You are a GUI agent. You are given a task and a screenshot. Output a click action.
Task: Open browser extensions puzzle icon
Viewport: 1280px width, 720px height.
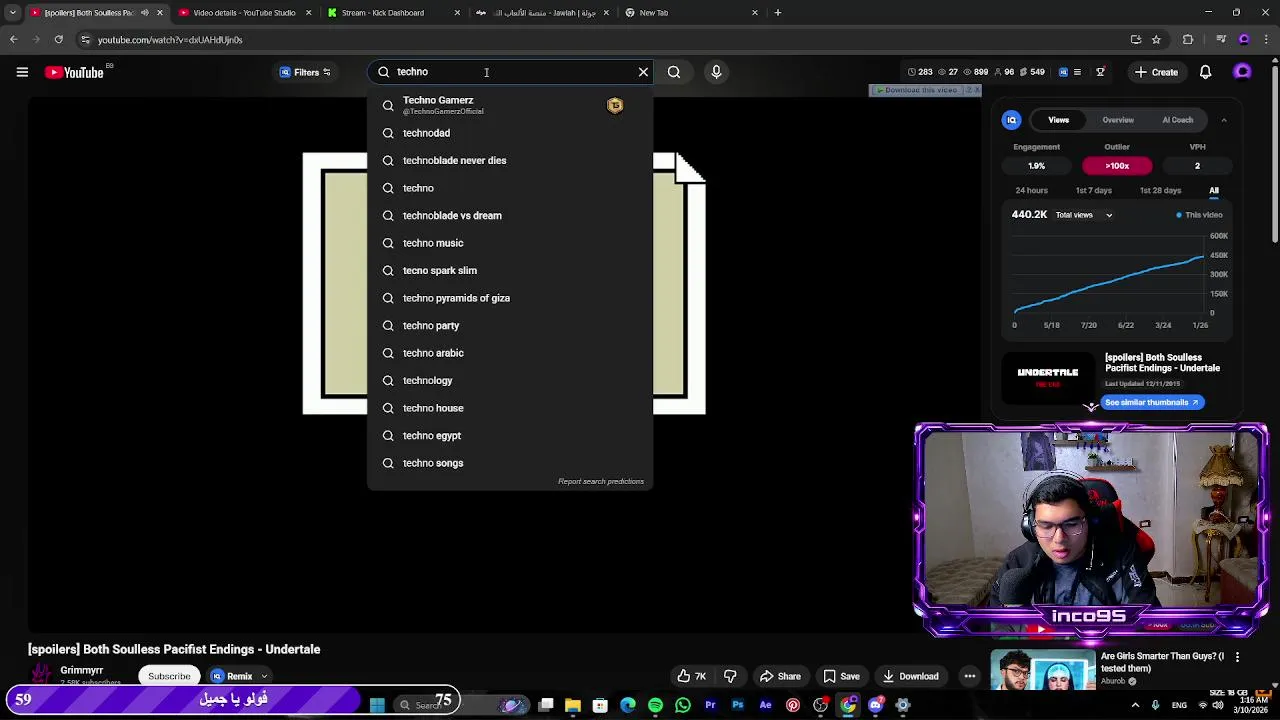[1188, 40]
